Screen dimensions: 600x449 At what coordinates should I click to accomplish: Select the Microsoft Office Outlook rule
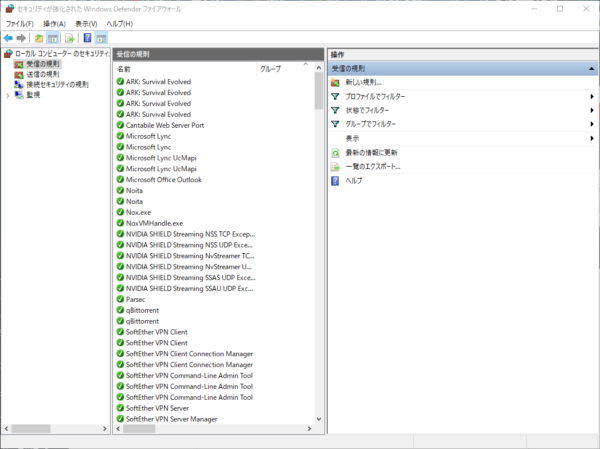(164, 180)
